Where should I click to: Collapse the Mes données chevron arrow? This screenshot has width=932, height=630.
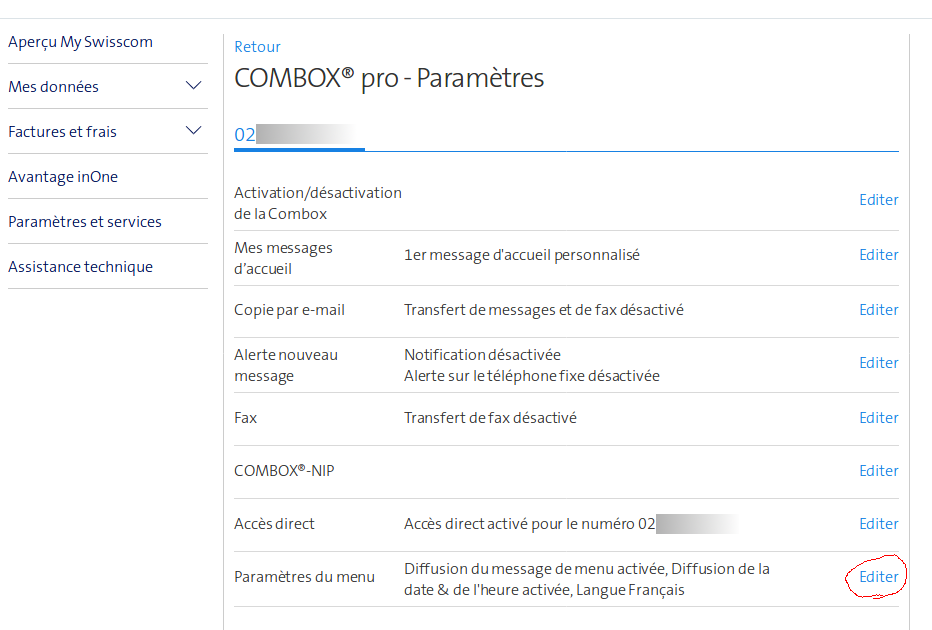[x=192, y=86]
